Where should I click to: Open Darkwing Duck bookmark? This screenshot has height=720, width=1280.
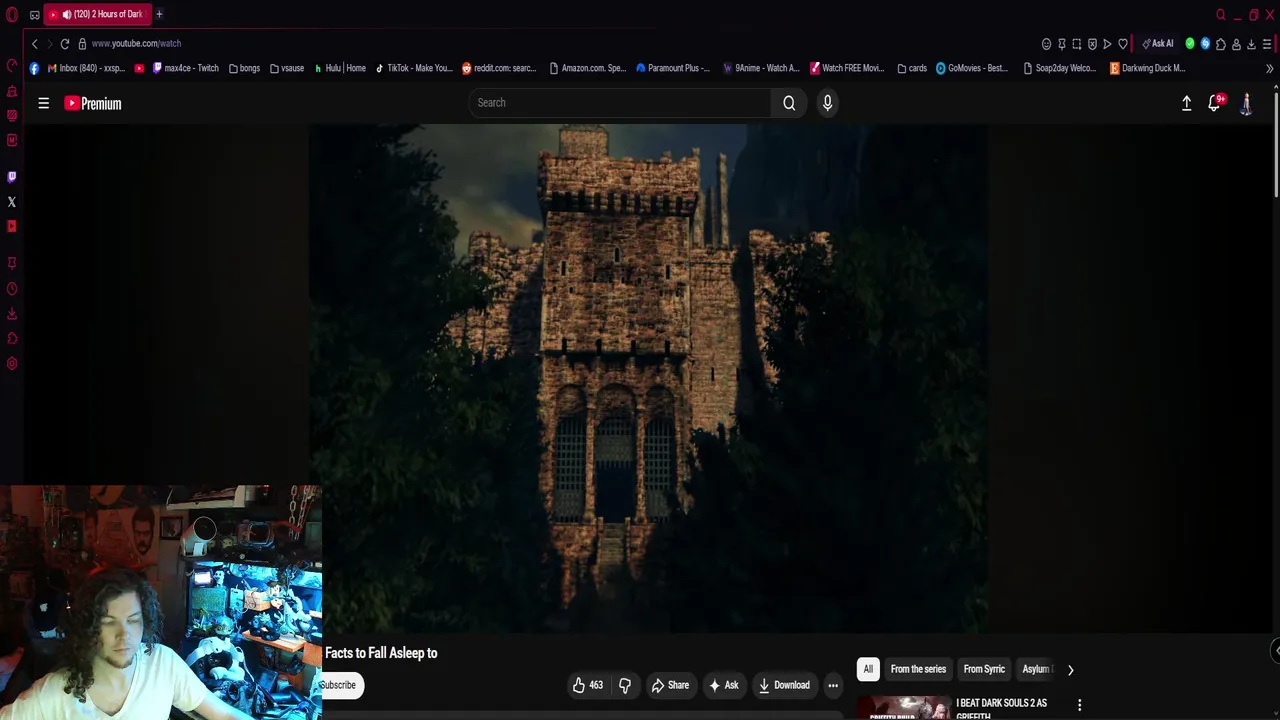pos(1147,68)
